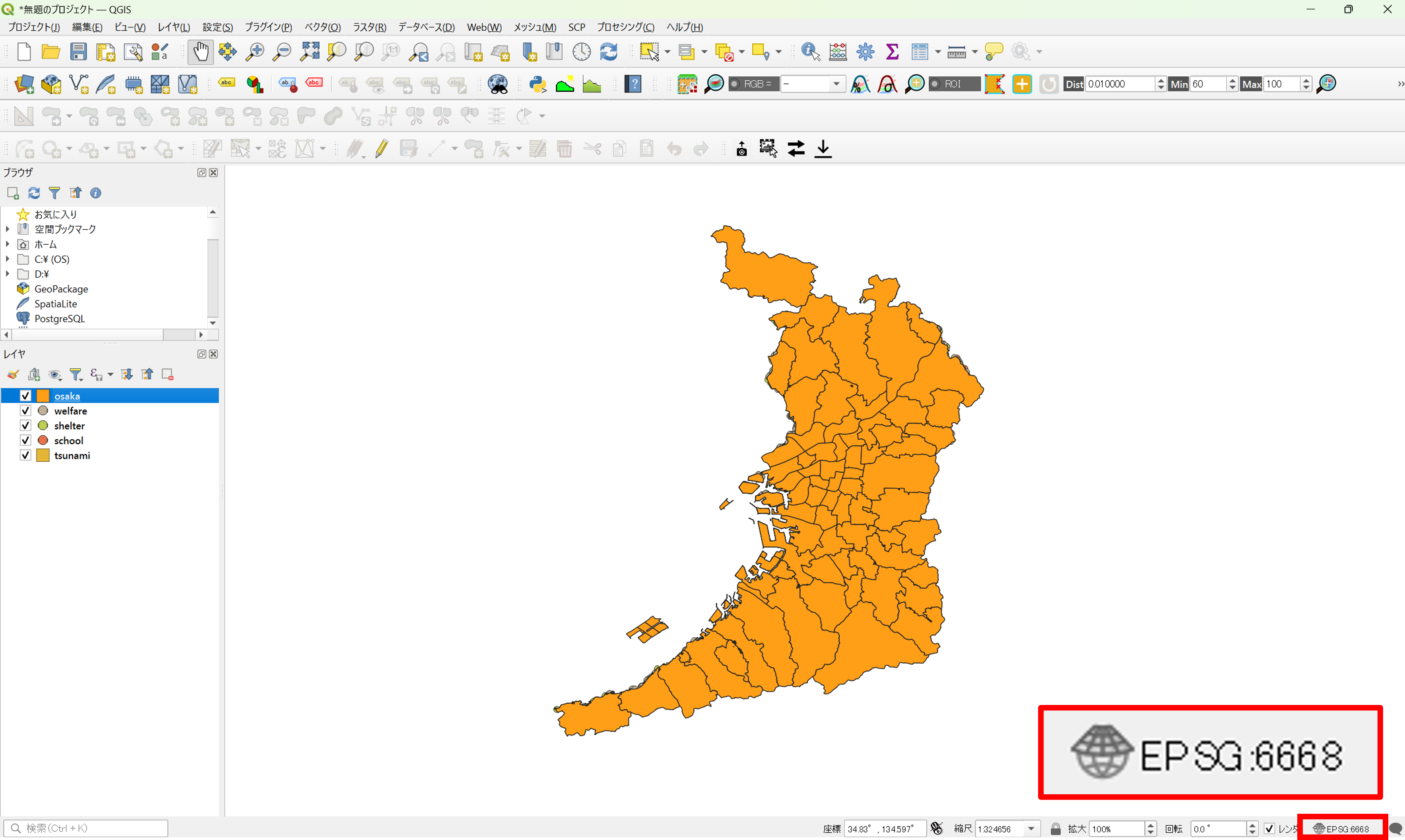Click the Zoom Full extent icon

point(310,52)
